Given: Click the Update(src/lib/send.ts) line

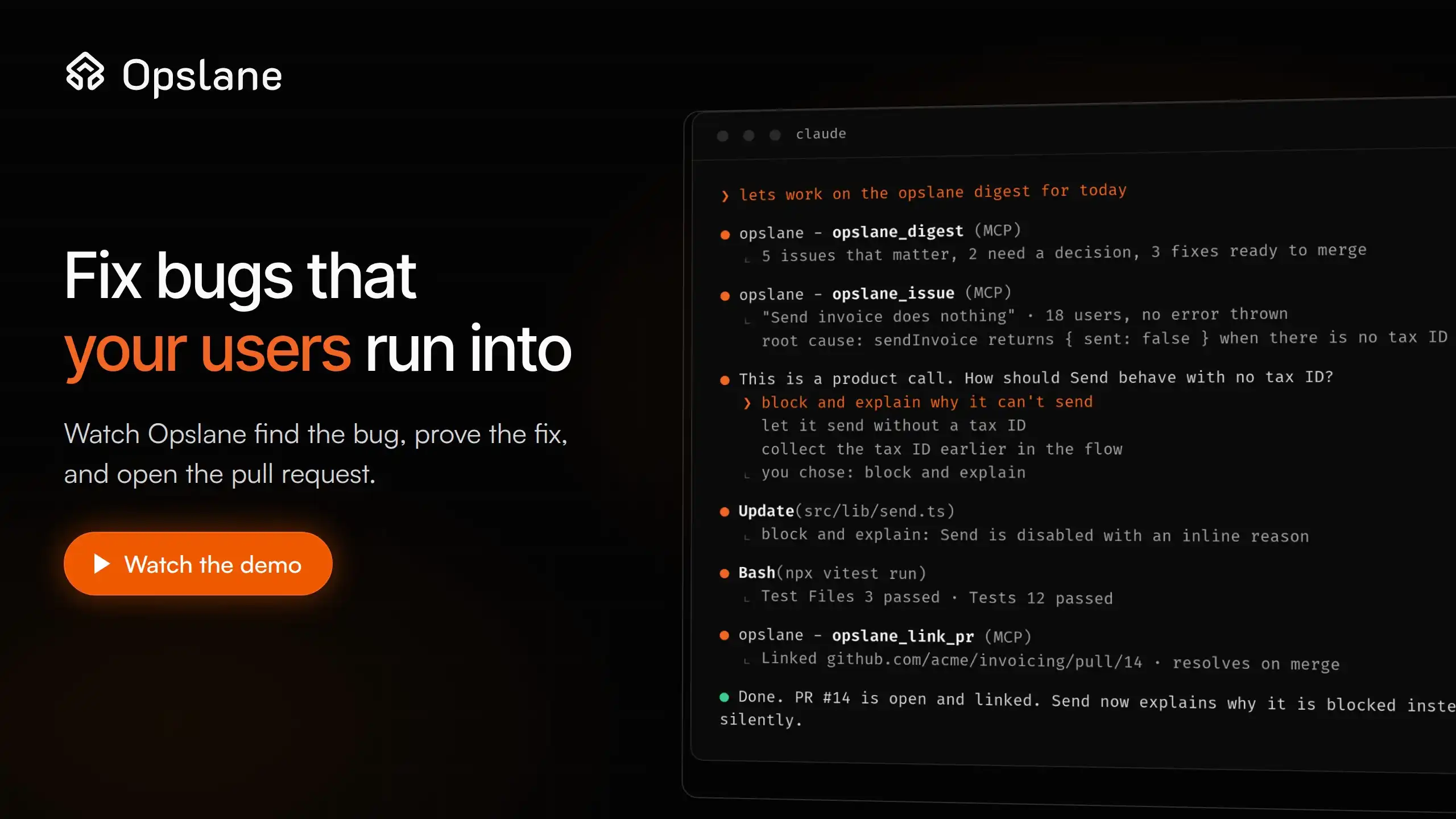Looking at the screenshot, I should [846, 511].
